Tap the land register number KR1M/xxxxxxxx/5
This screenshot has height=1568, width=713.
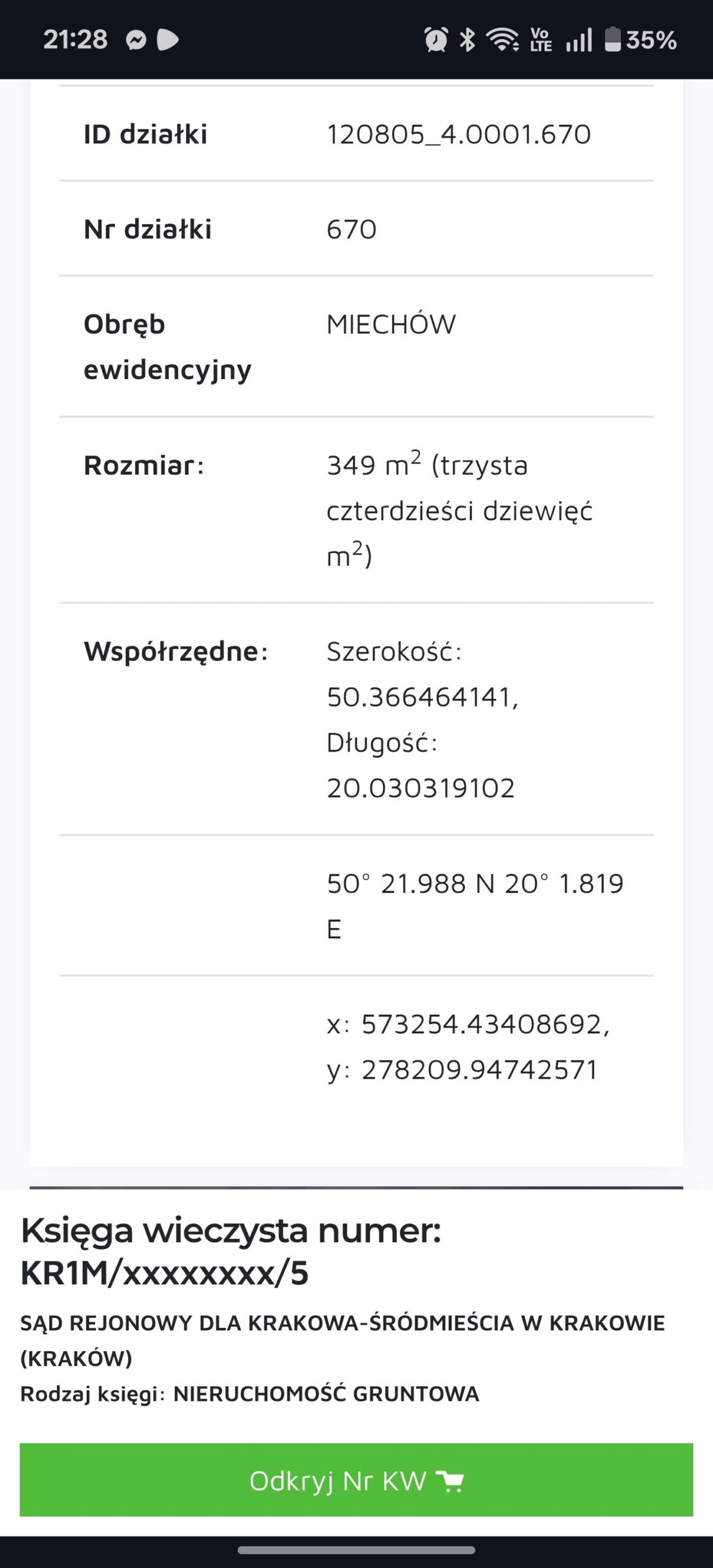tap(164, 1273)
